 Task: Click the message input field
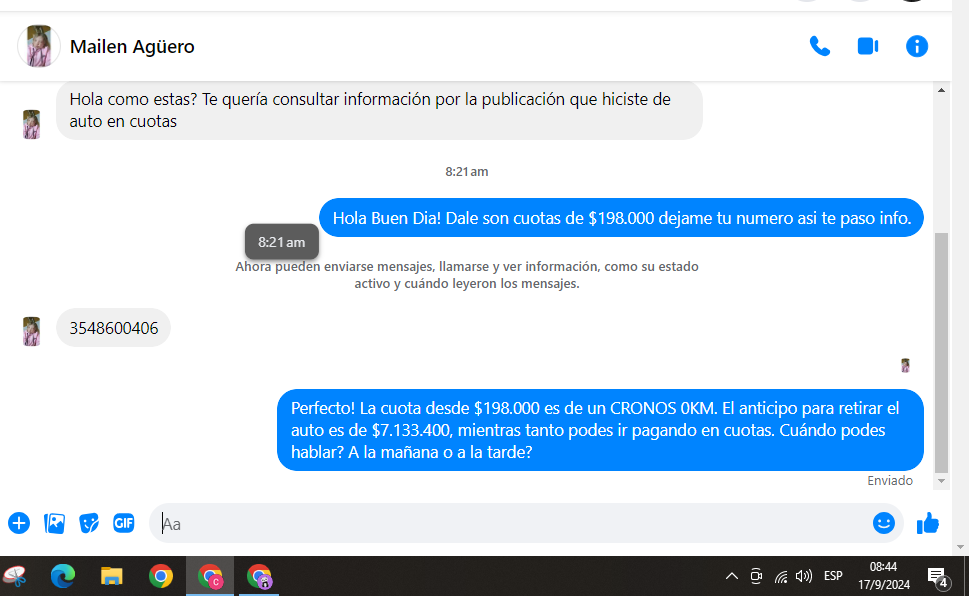coord(500,523)
